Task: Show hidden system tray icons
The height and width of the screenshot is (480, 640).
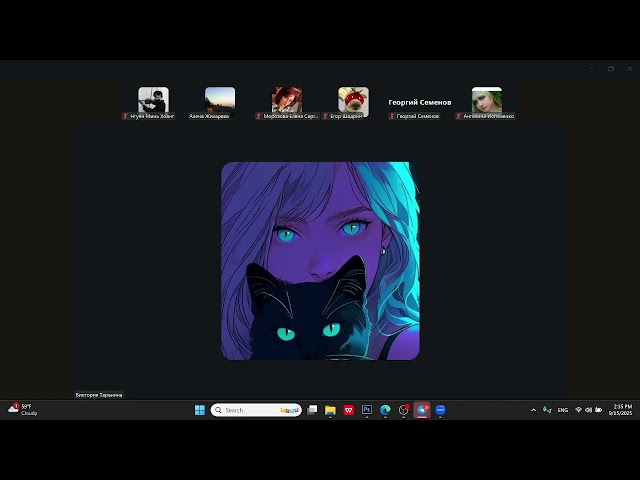Action: pos(533,410)
